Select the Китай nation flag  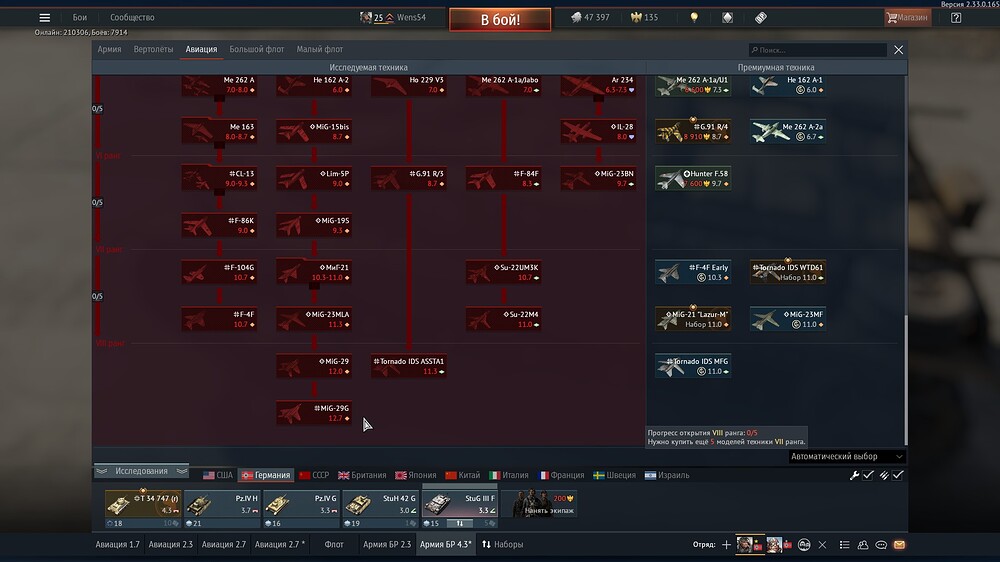(x=462, y=475)
